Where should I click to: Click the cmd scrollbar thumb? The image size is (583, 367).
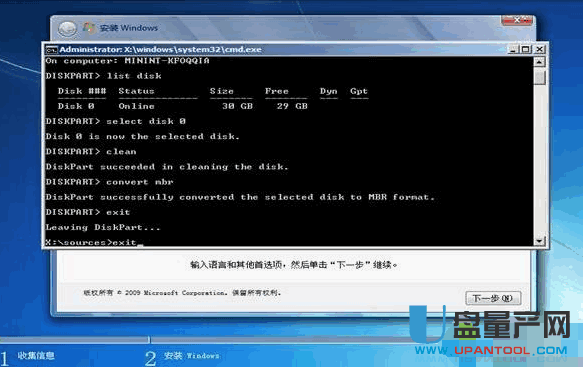coord(539,78)
